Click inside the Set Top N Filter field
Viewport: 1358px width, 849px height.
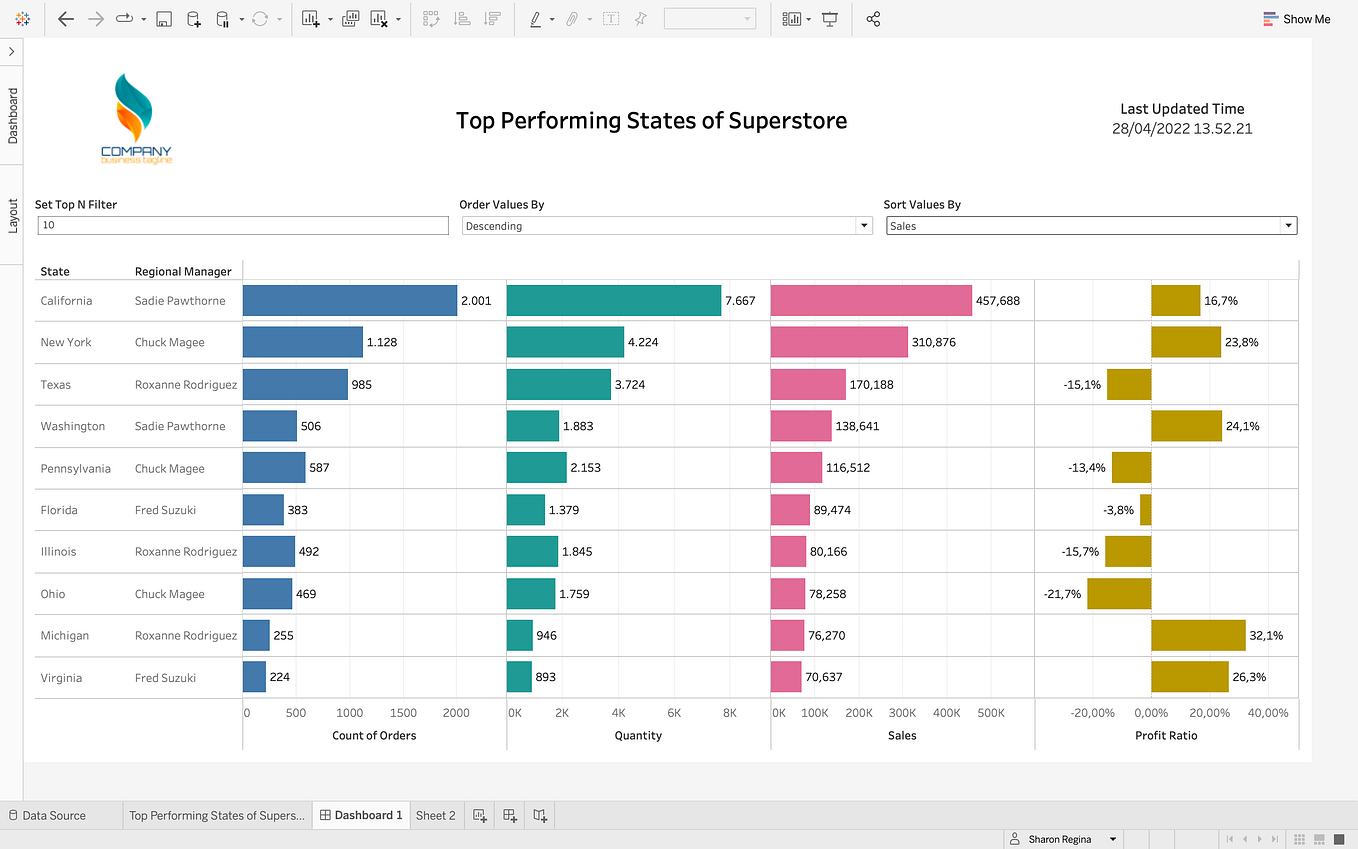pyautogui.click(x=242, y=225)
